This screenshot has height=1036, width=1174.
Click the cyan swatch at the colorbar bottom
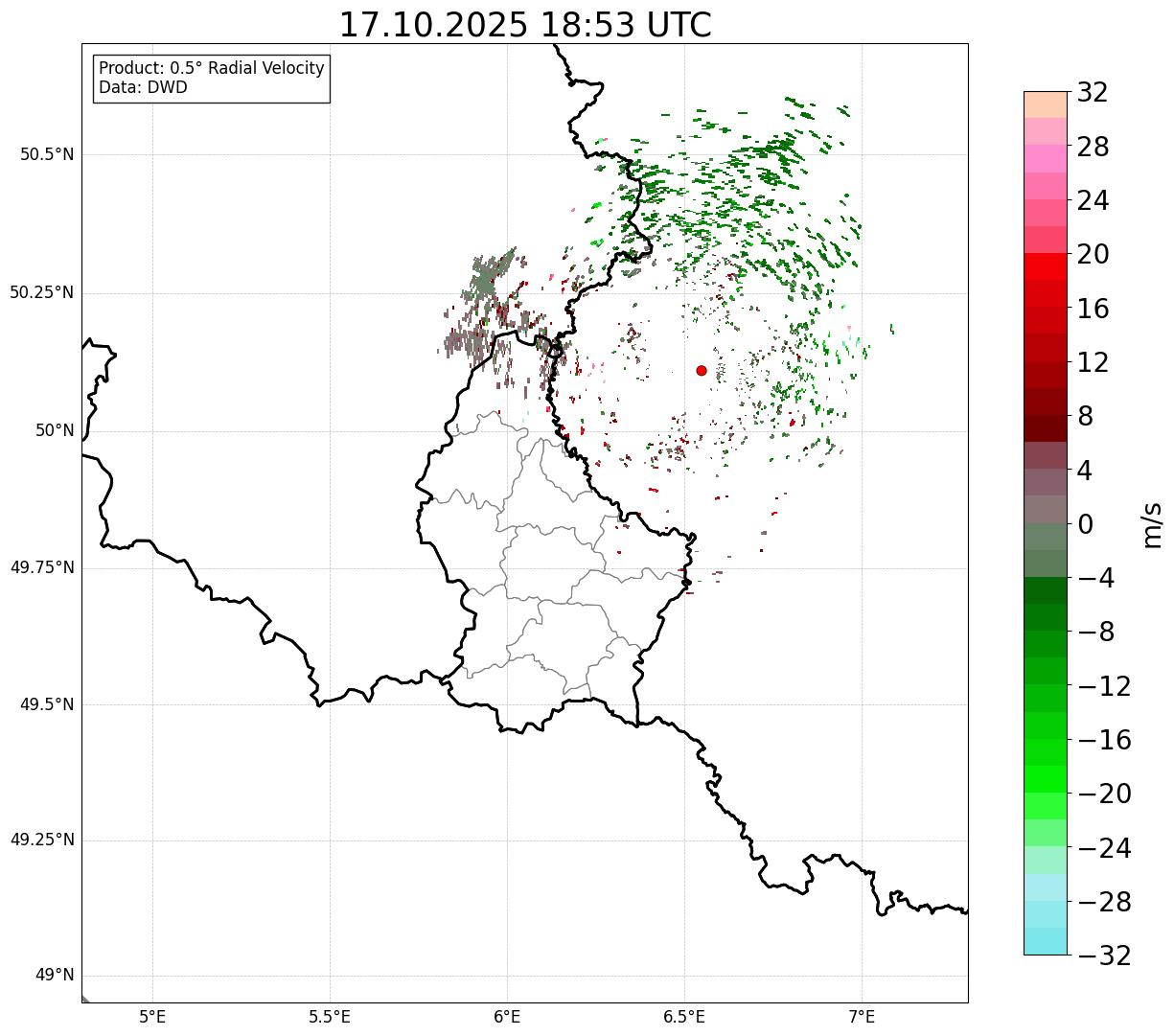[x=1046, y=941]
